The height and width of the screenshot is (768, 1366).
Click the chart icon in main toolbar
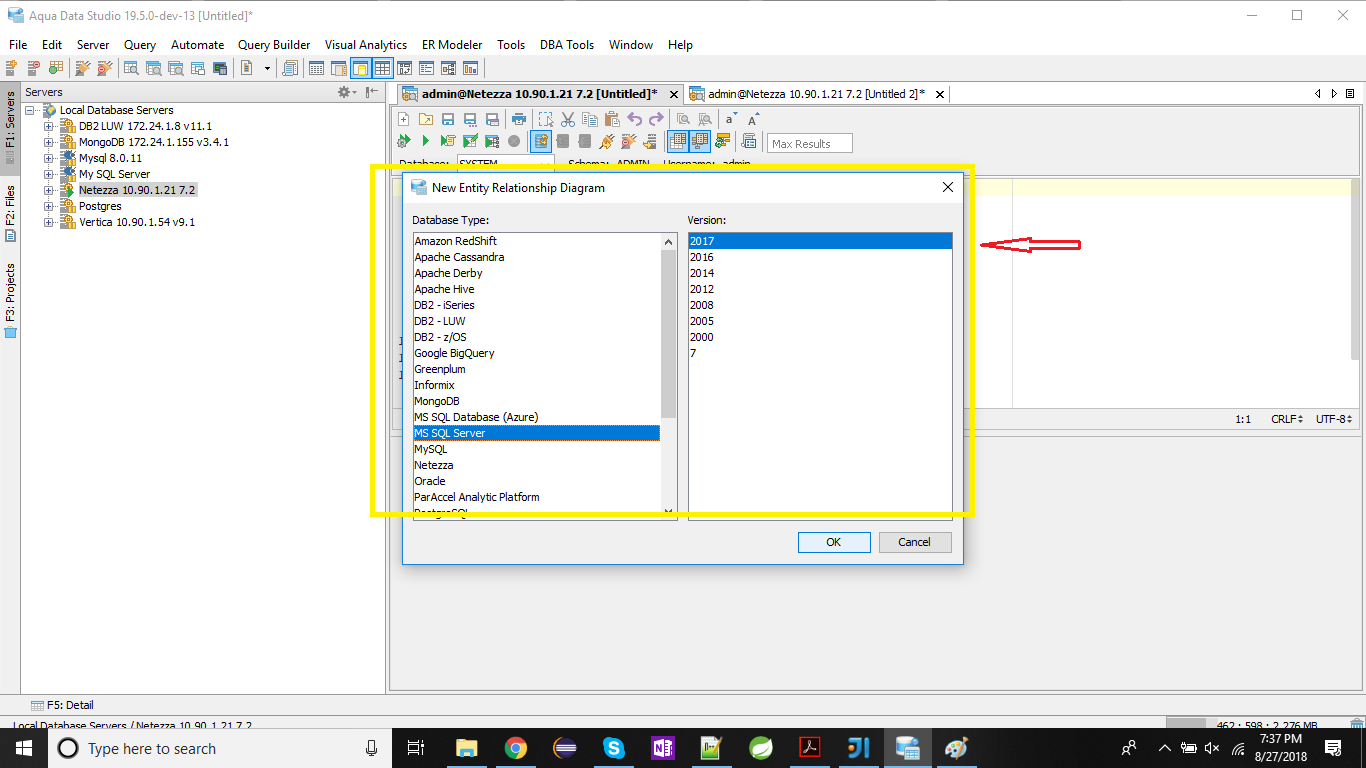tap(470, 68)
